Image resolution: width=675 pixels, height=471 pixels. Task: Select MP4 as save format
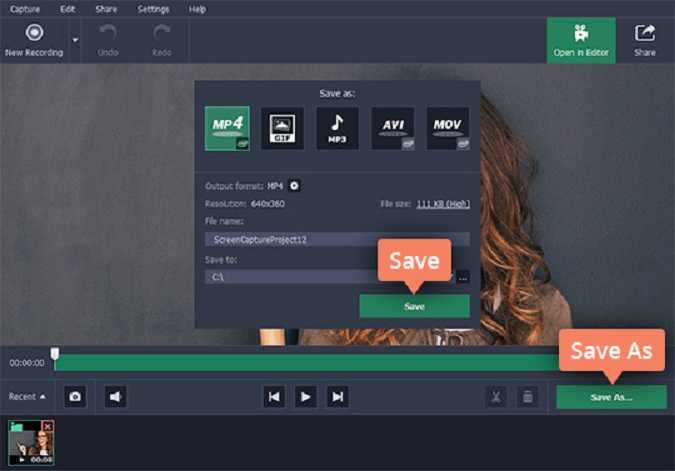coord(227,128)
